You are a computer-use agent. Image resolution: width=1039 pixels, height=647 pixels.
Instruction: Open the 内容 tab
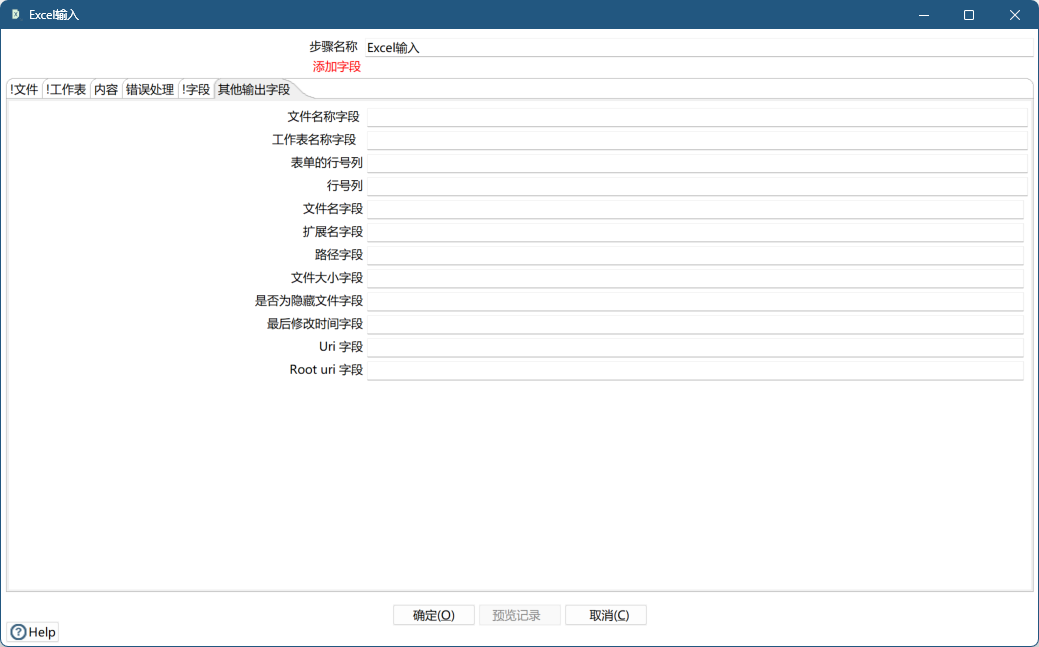[x=105, y=88]
